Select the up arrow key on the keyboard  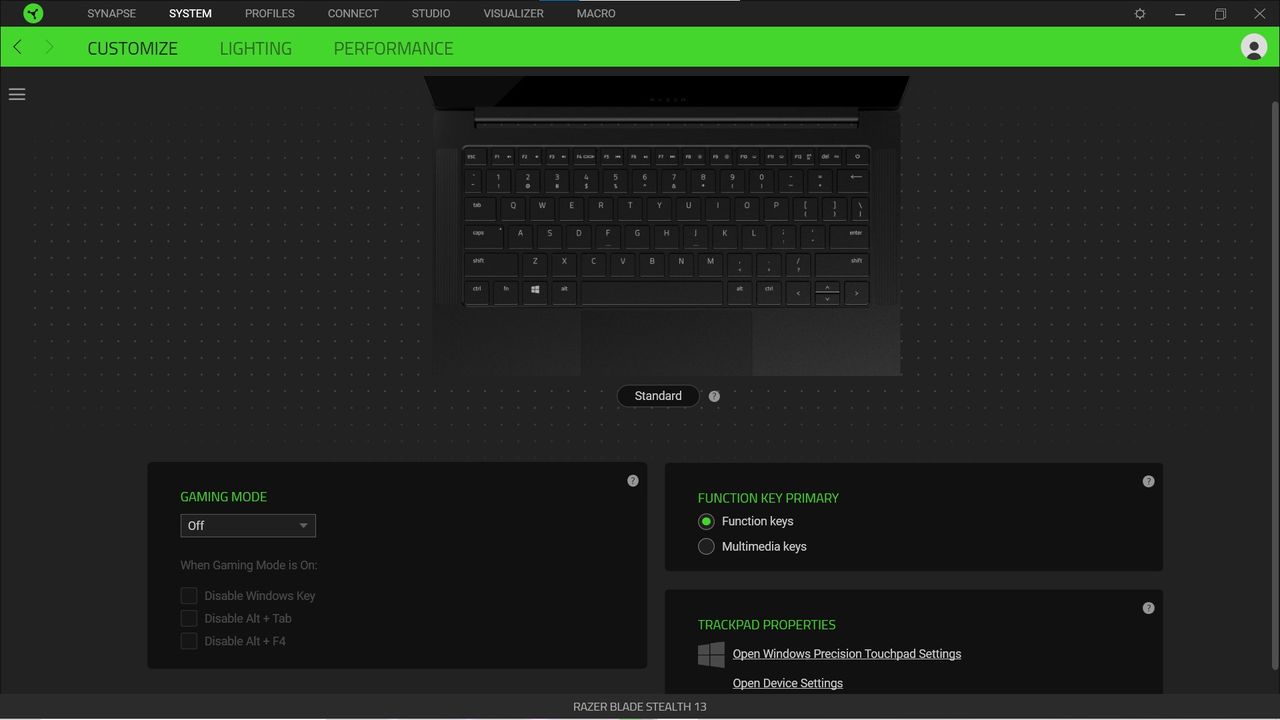[x=827, y=287]
